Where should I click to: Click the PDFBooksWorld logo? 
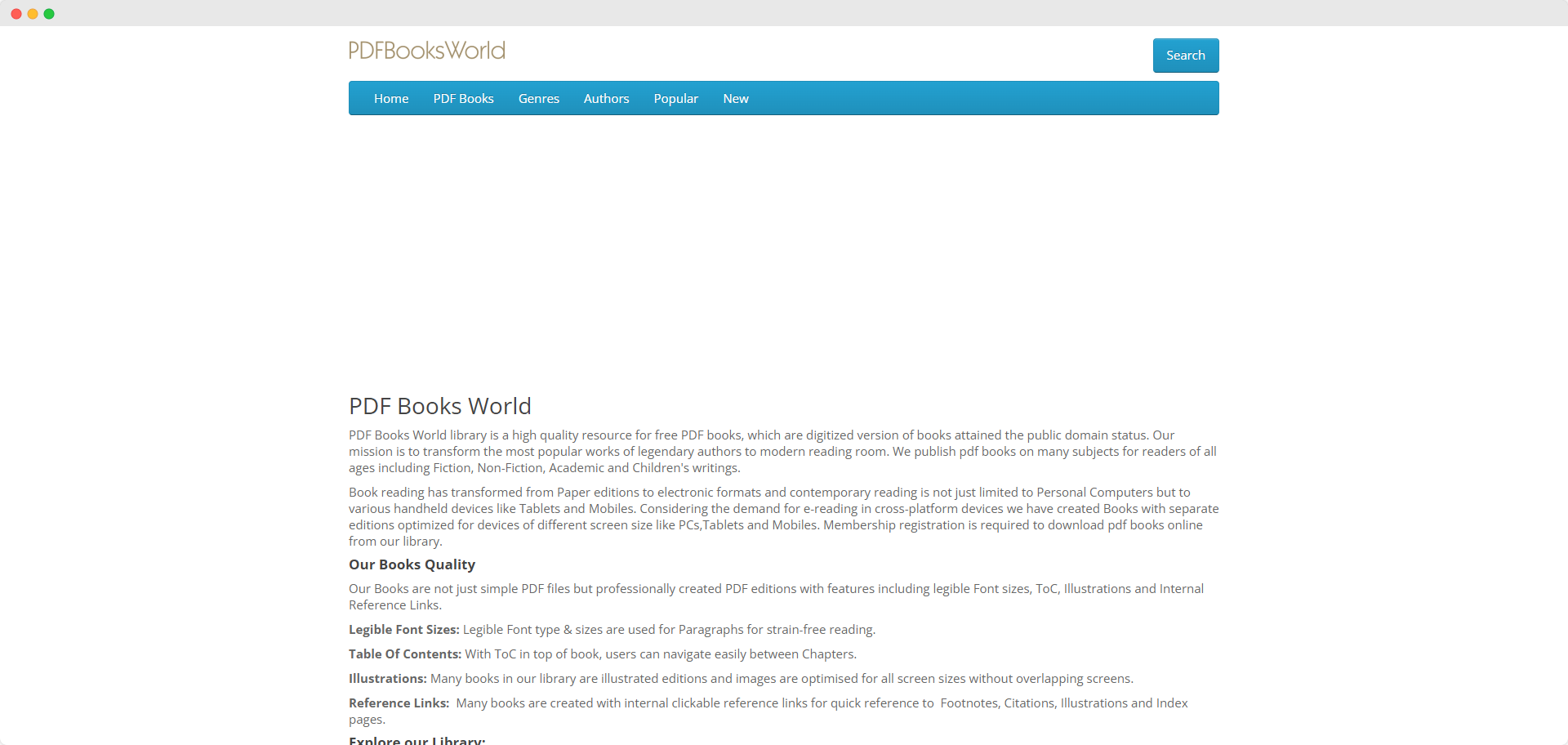[x=427, y=51]
